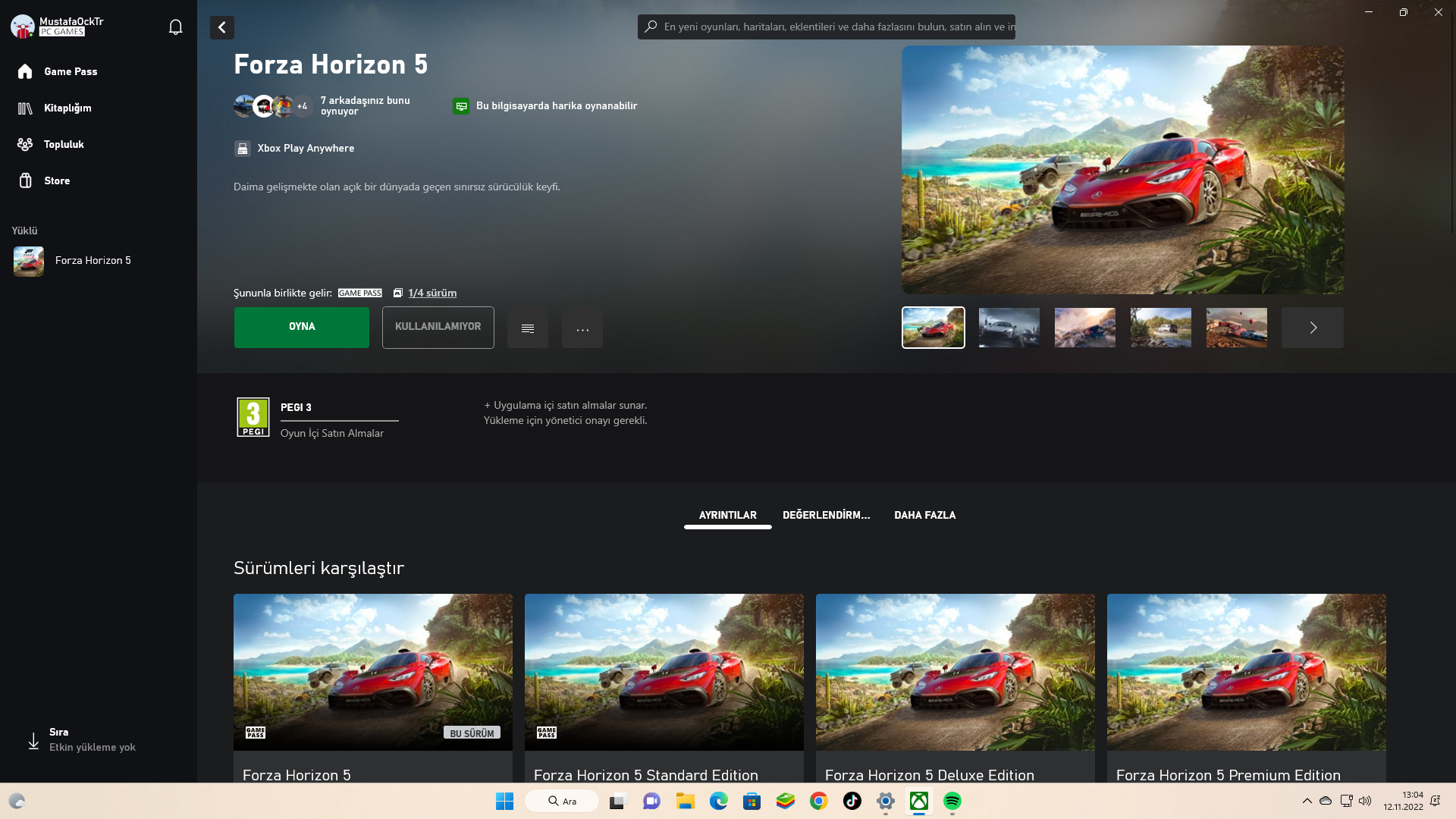Click the large Forza hero image
This screenshot has width=1456, height=819.
1123,170
